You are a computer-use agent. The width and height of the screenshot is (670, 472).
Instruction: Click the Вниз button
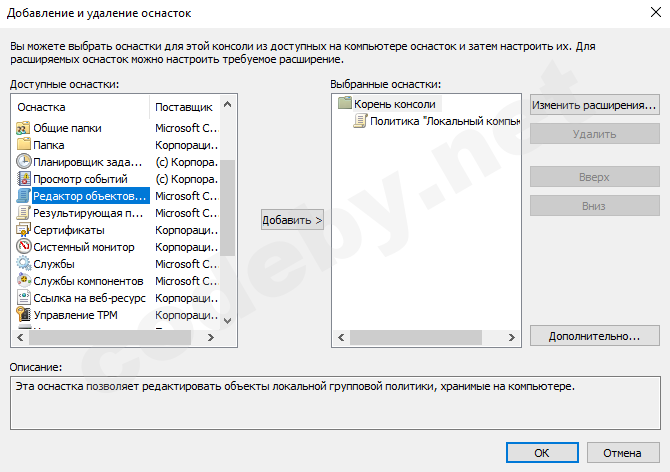coord(594,206)
